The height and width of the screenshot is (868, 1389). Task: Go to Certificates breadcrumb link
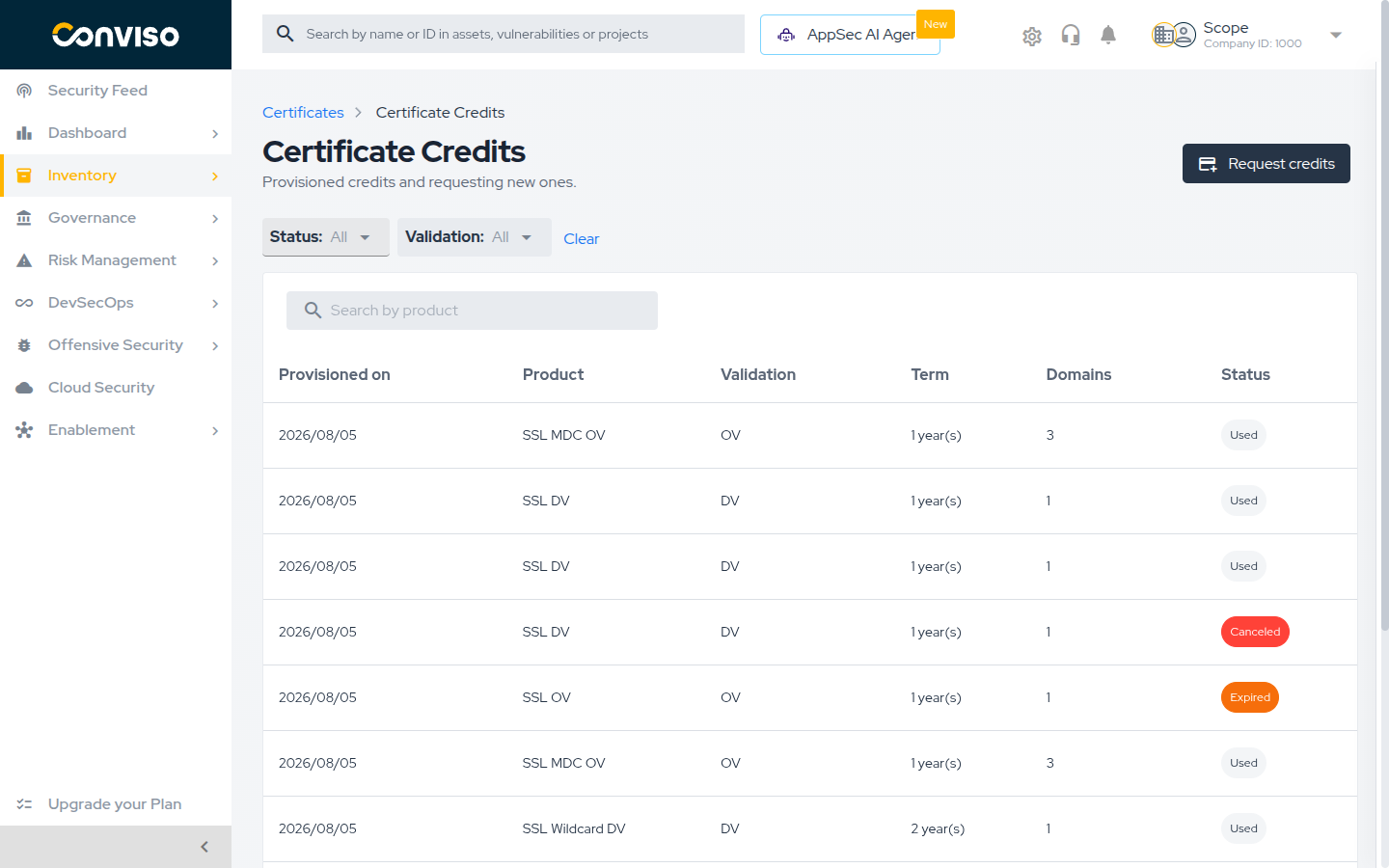point(303,113)
